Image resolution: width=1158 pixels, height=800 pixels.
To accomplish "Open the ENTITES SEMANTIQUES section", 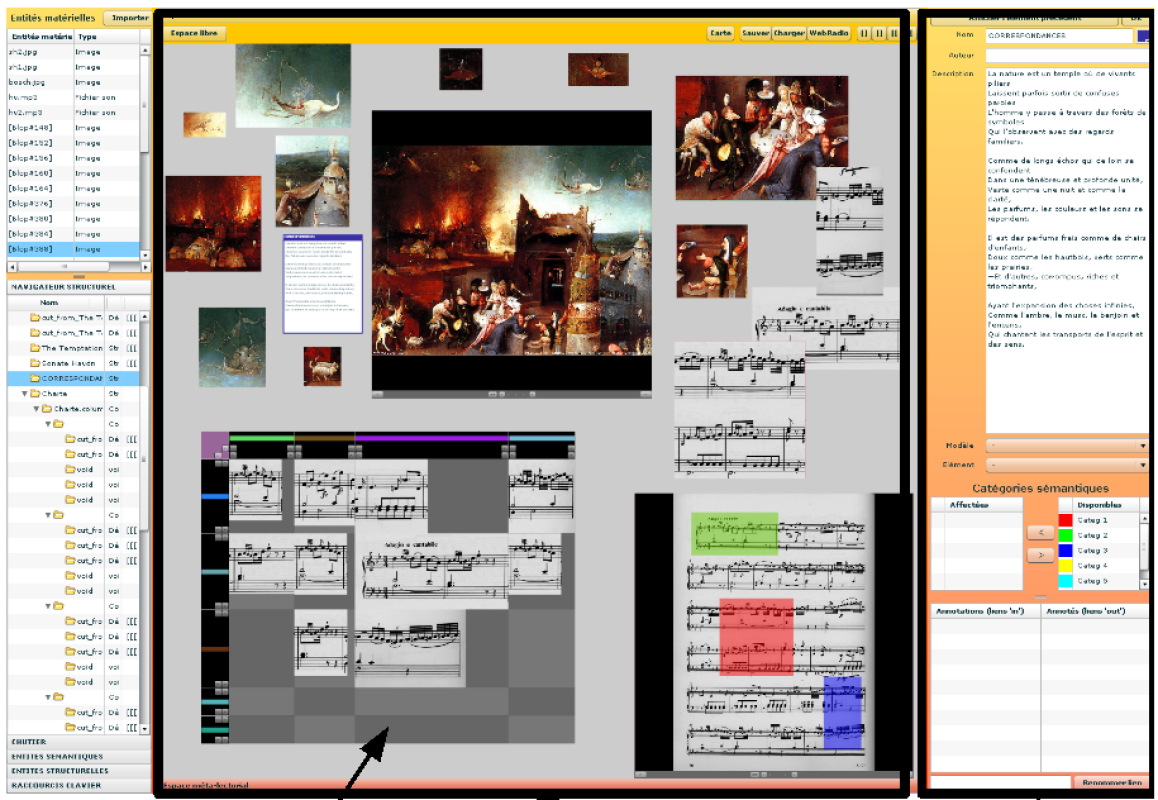I will (79, 756).
